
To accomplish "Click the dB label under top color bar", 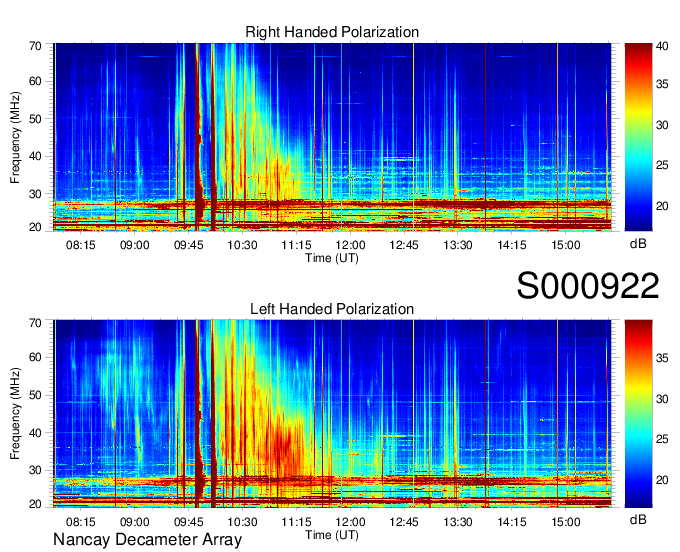I will (638, 244).
